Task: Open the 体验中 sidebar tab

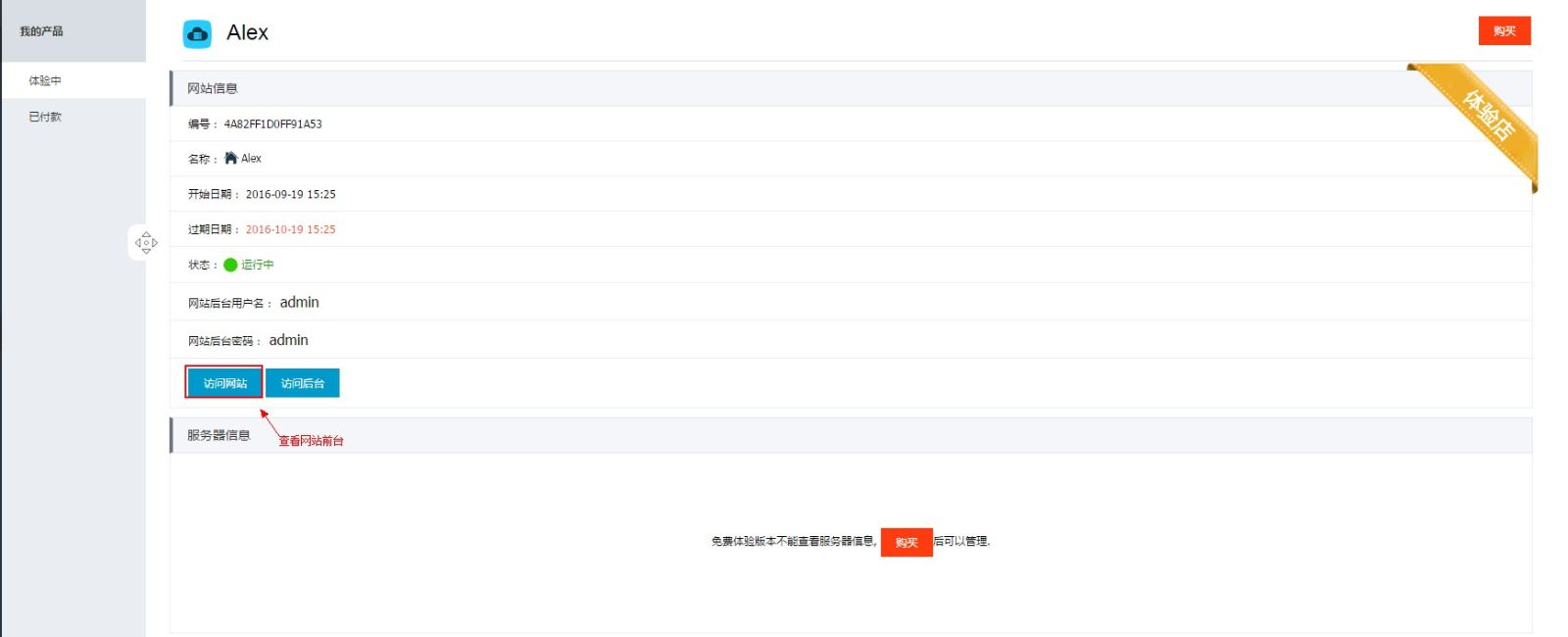Action: click(x=45, y=80)
